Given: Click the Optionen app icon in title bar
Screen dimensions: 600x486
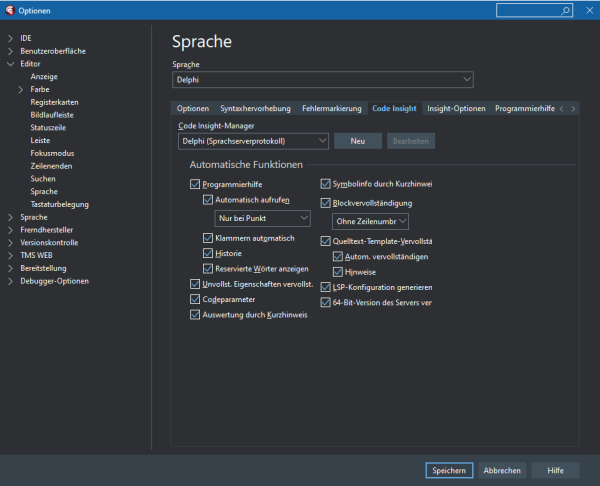Looking at the screenshot, I should [9, 10].
